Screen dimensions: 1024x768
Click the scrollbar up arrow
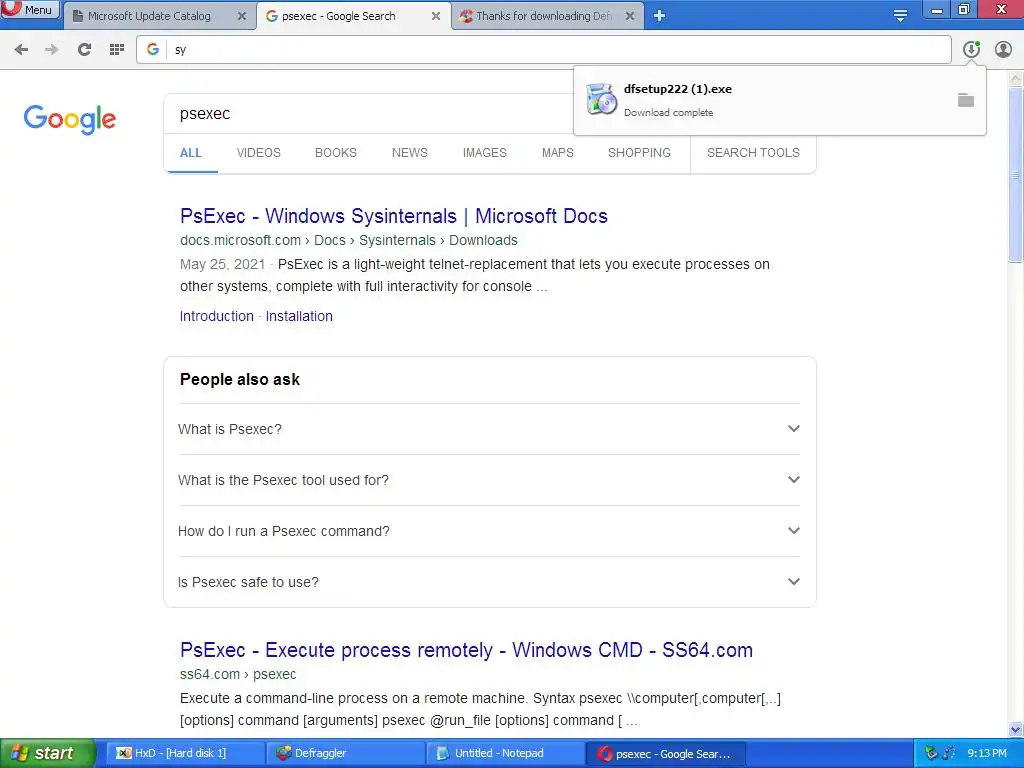click(x=1015, y=79)
